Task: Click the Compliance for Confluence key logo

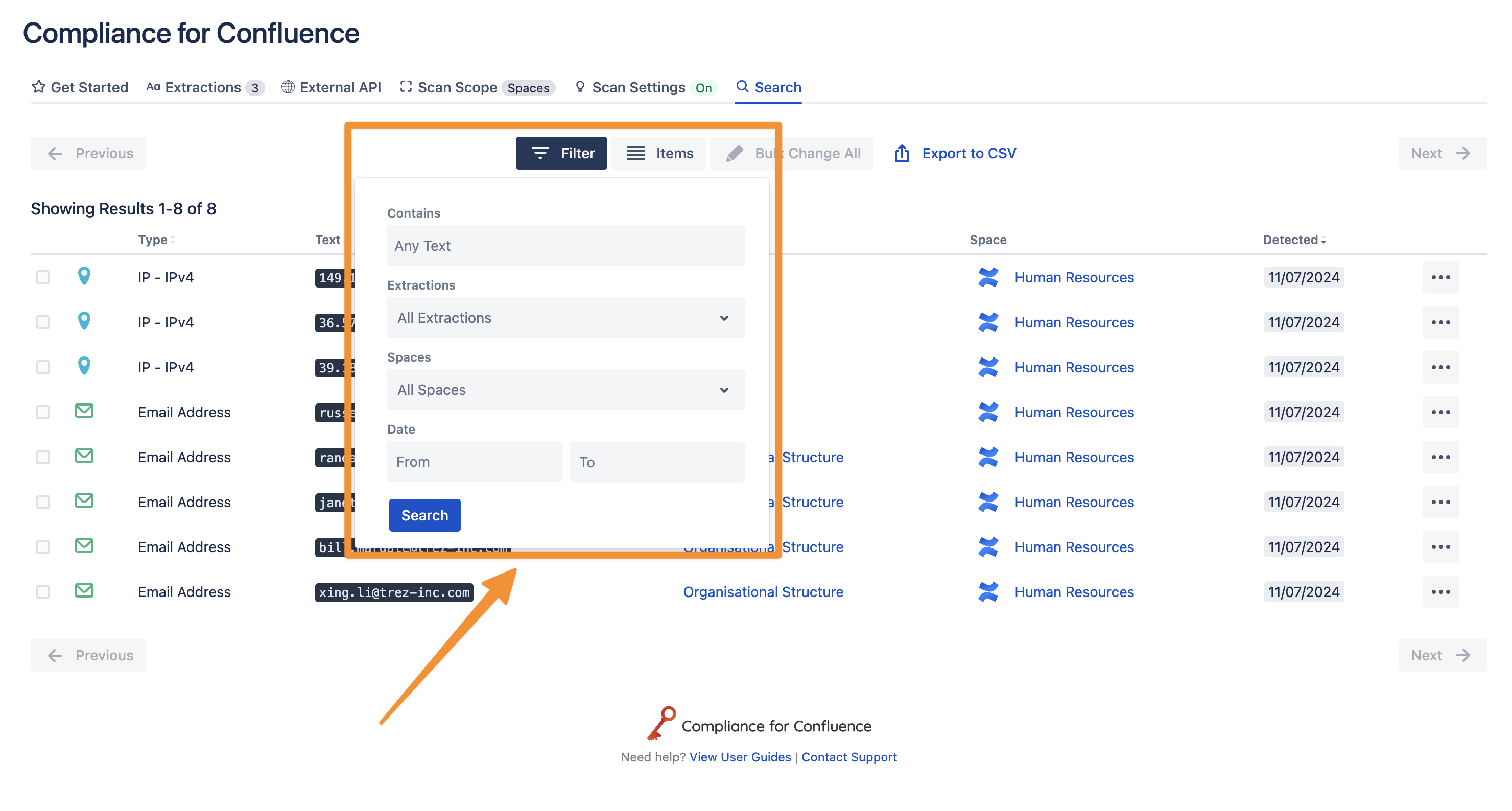Action: tap(661, 723)
